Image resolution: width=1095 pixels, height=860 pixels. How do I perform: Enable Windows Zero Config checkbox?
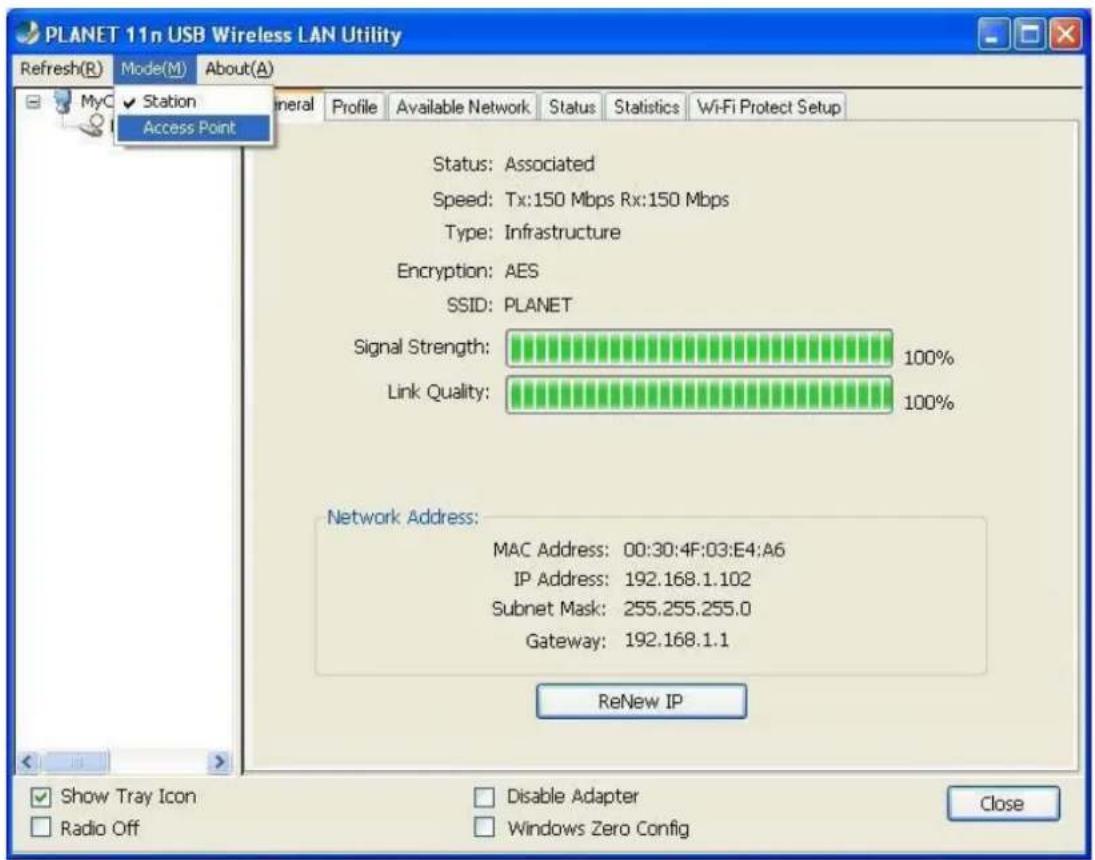click(x=484, y=828)
